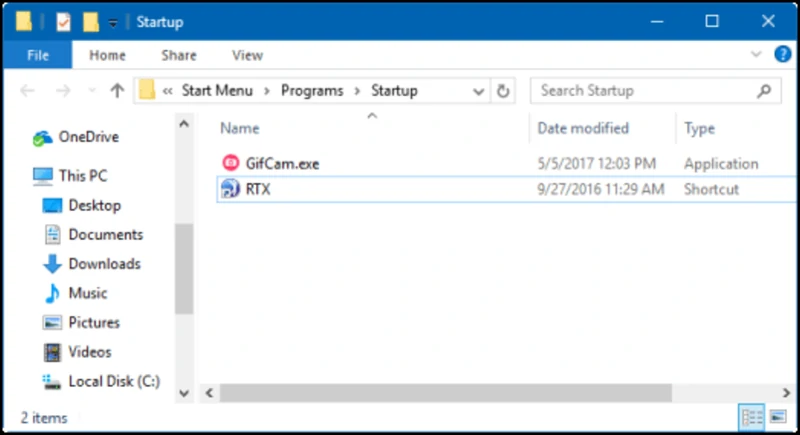Navigate to Programs in the breadcrumb
The image size is (800, 435).
[313, 91]
